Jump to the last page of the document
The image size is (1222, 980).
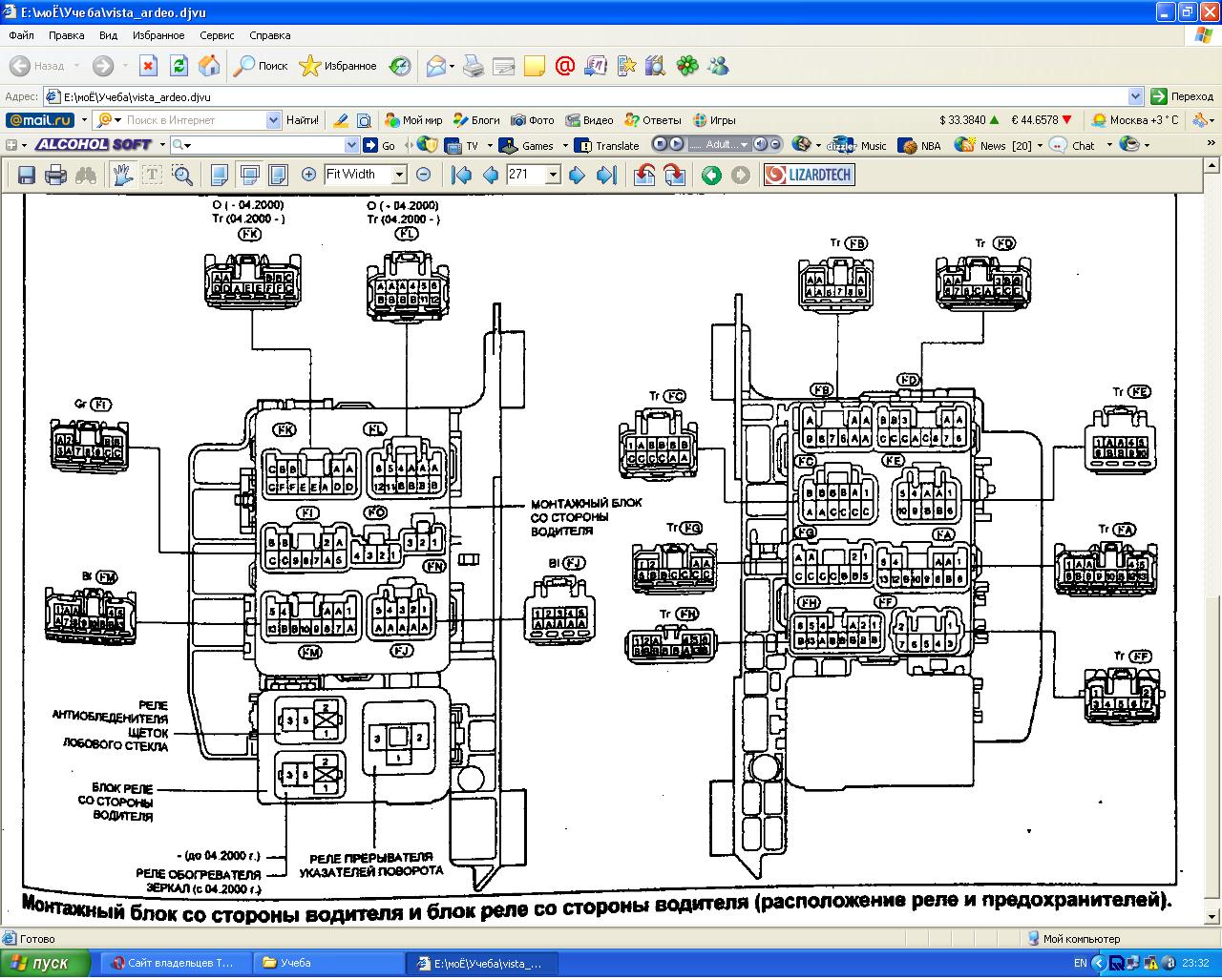pyautogui.click(x=606, y=175)
